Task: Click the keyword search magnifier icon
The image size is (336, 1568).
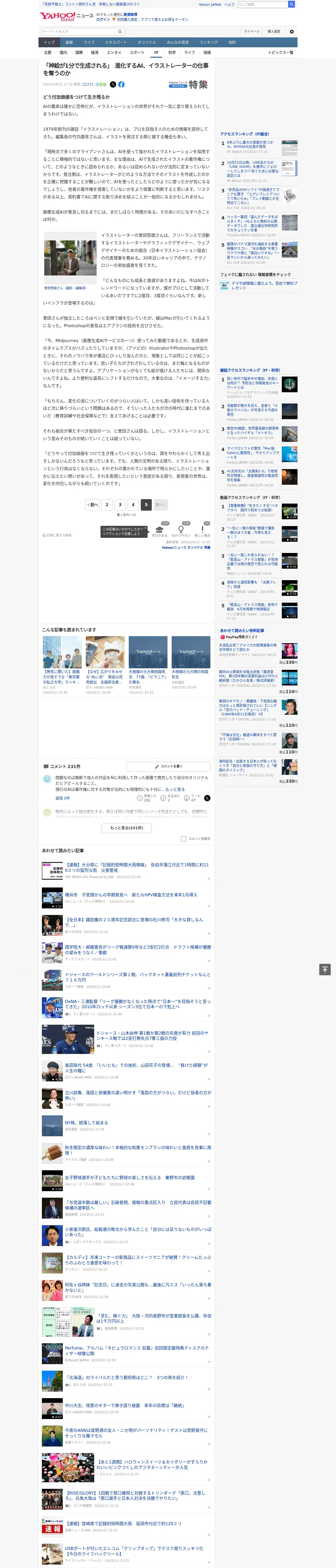Action: coord(120,32)
